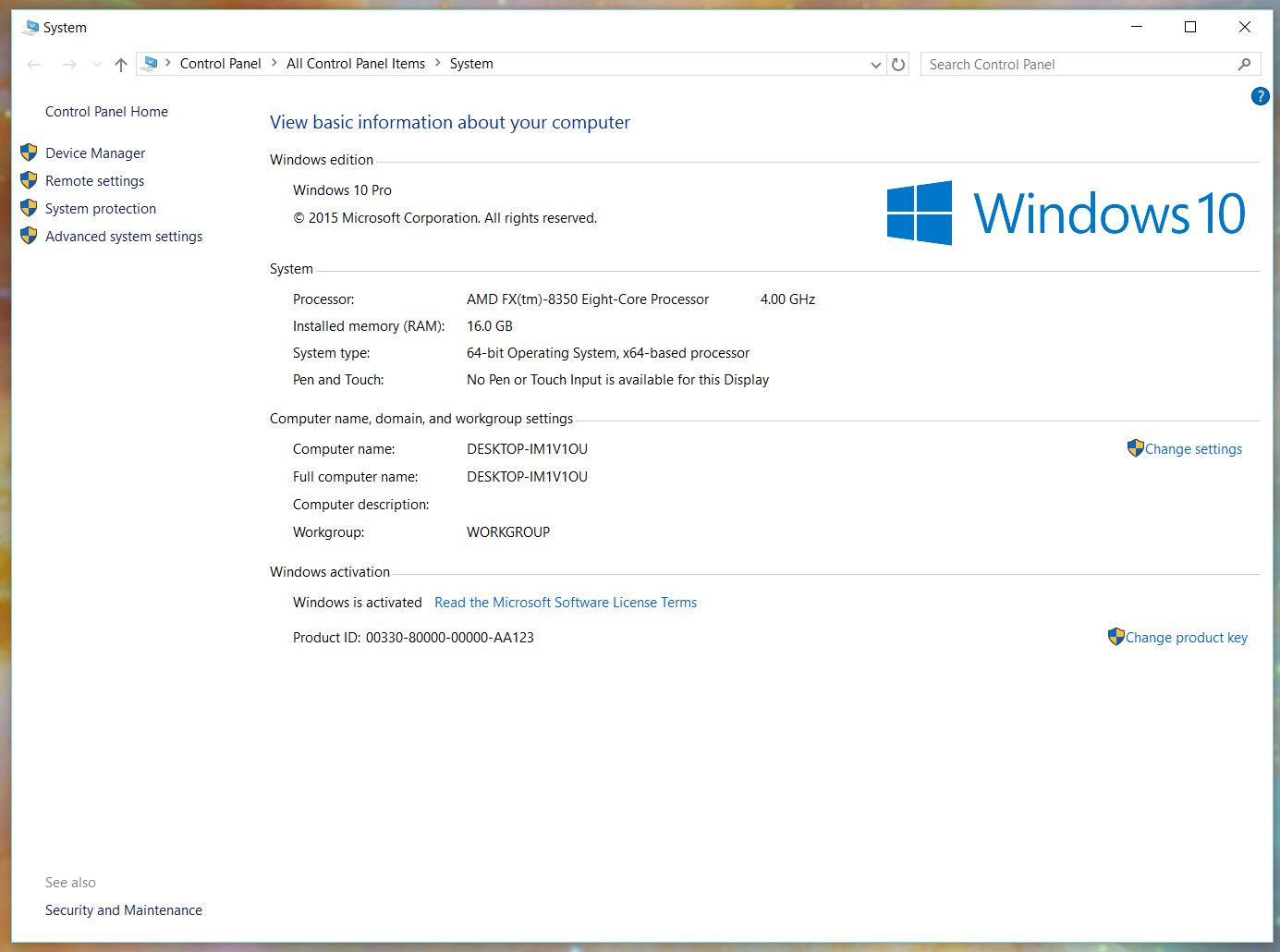Click the 16.0 GB installed memory value
Screen dimensions: 1280x952
pyautogui.click(x=490, y=326)
